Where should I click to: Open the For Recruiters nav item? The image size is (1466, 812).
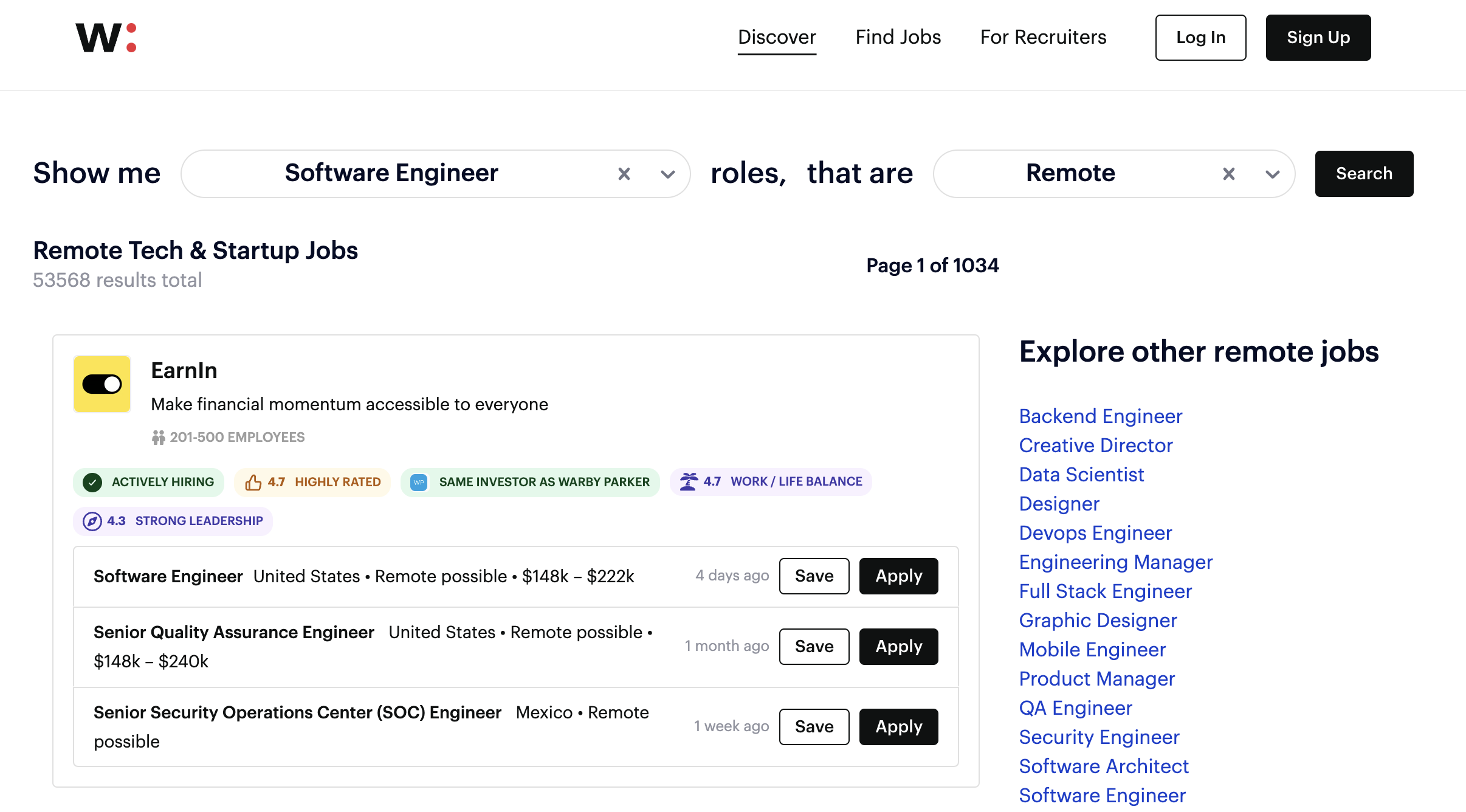pyautogui.click(x=1043, y=37)
